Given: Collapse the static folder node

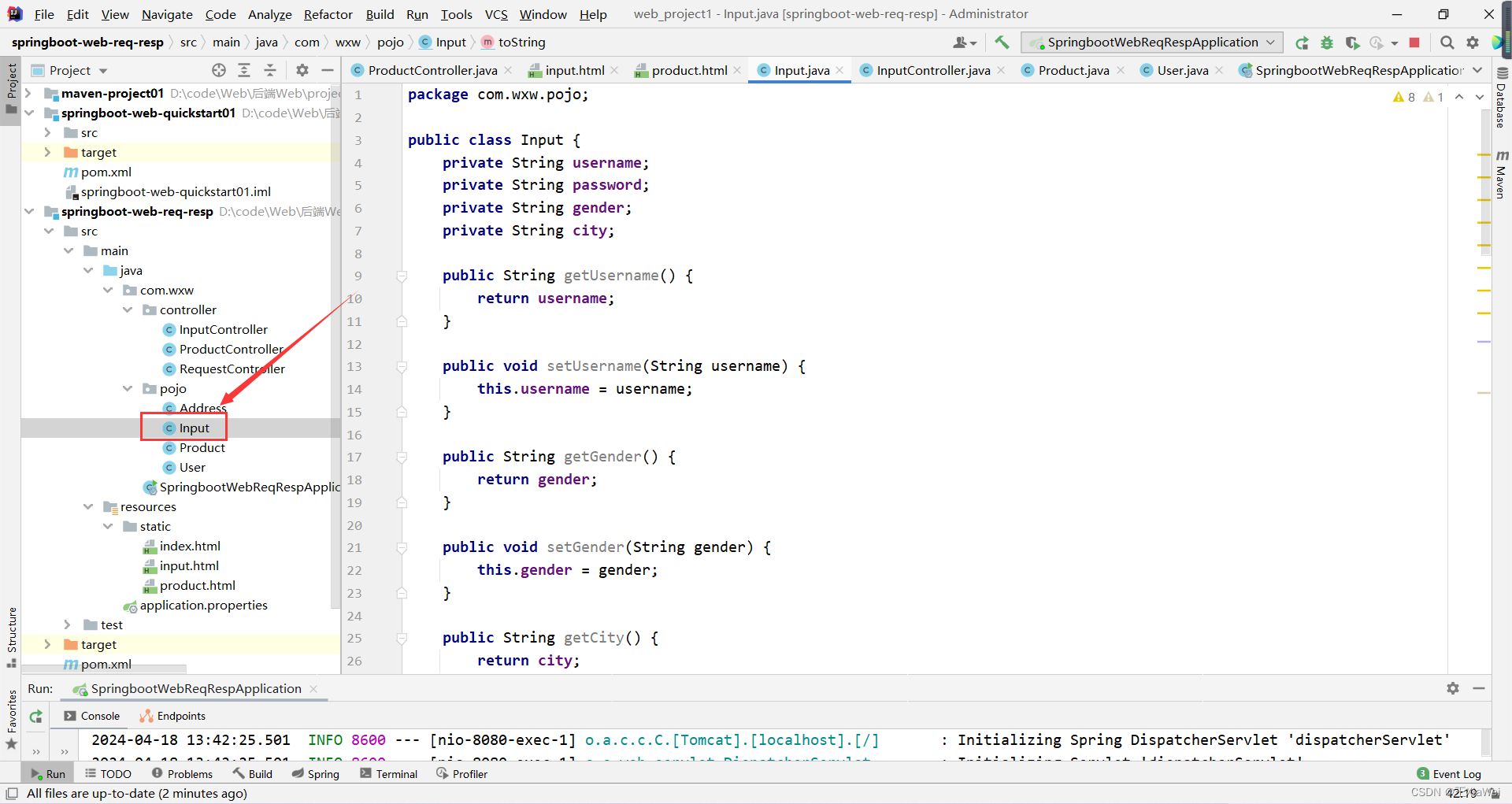Looking at the screenshot, I should click(108, 527).
